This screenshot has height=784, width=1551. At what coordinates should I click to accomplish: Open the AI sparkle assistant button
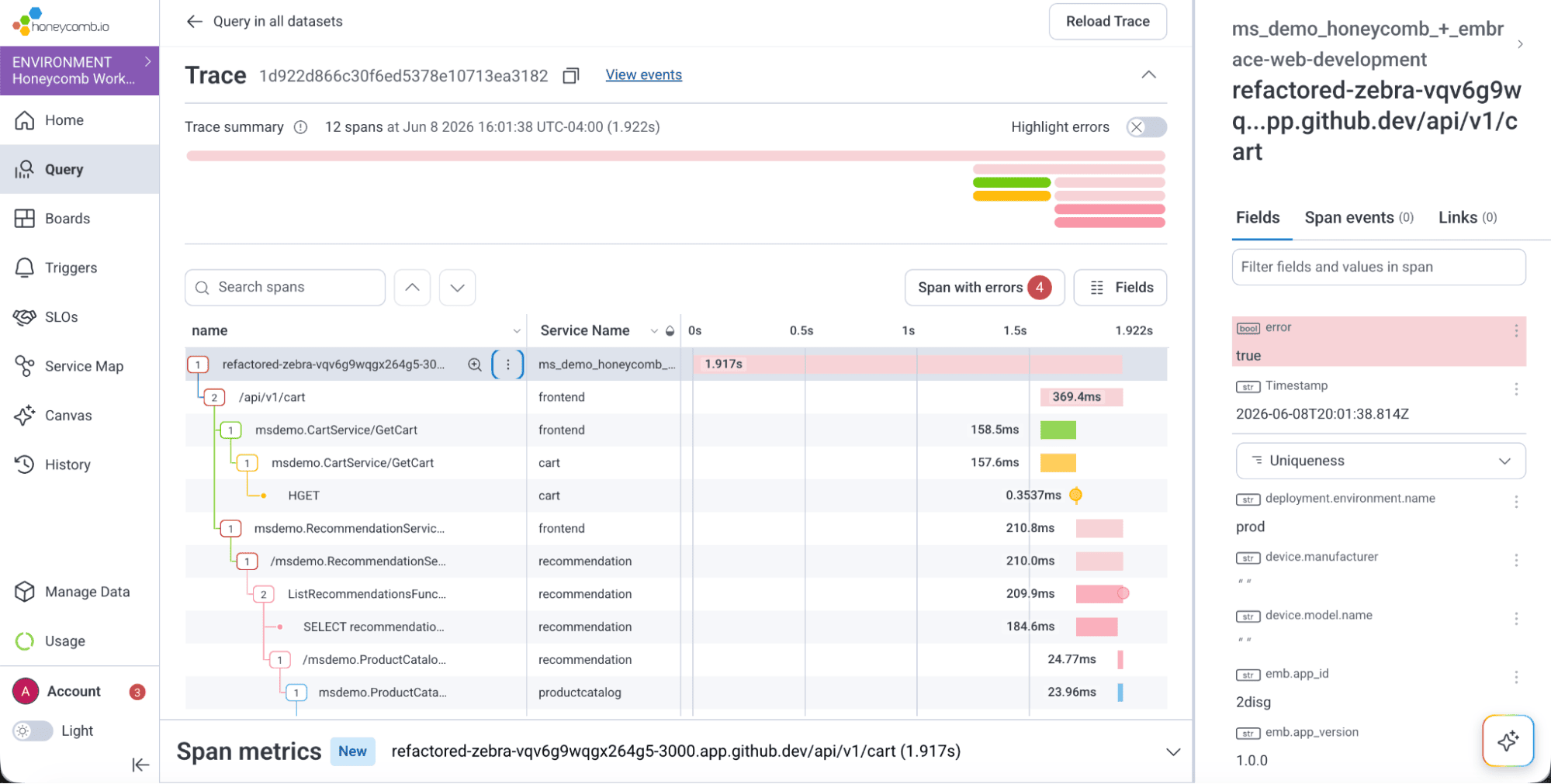coord(1508,741)
